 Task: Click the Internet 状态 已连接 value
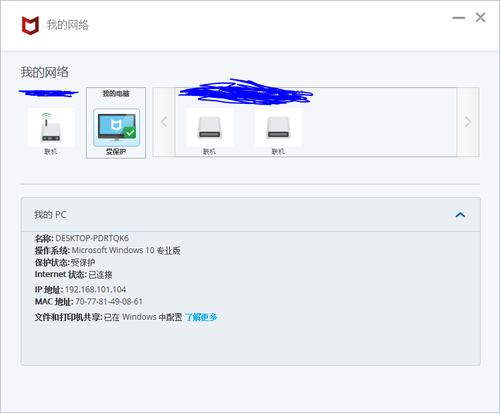[x=100, y=274]
